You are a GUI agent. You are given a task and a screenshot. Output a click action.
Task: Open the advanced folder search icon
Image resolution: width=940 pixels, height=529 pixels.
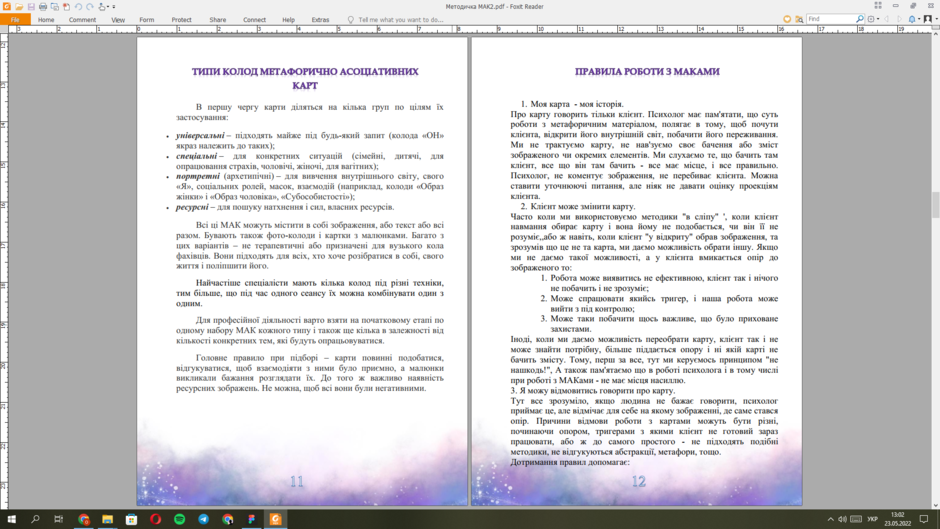tap(799, 19)
